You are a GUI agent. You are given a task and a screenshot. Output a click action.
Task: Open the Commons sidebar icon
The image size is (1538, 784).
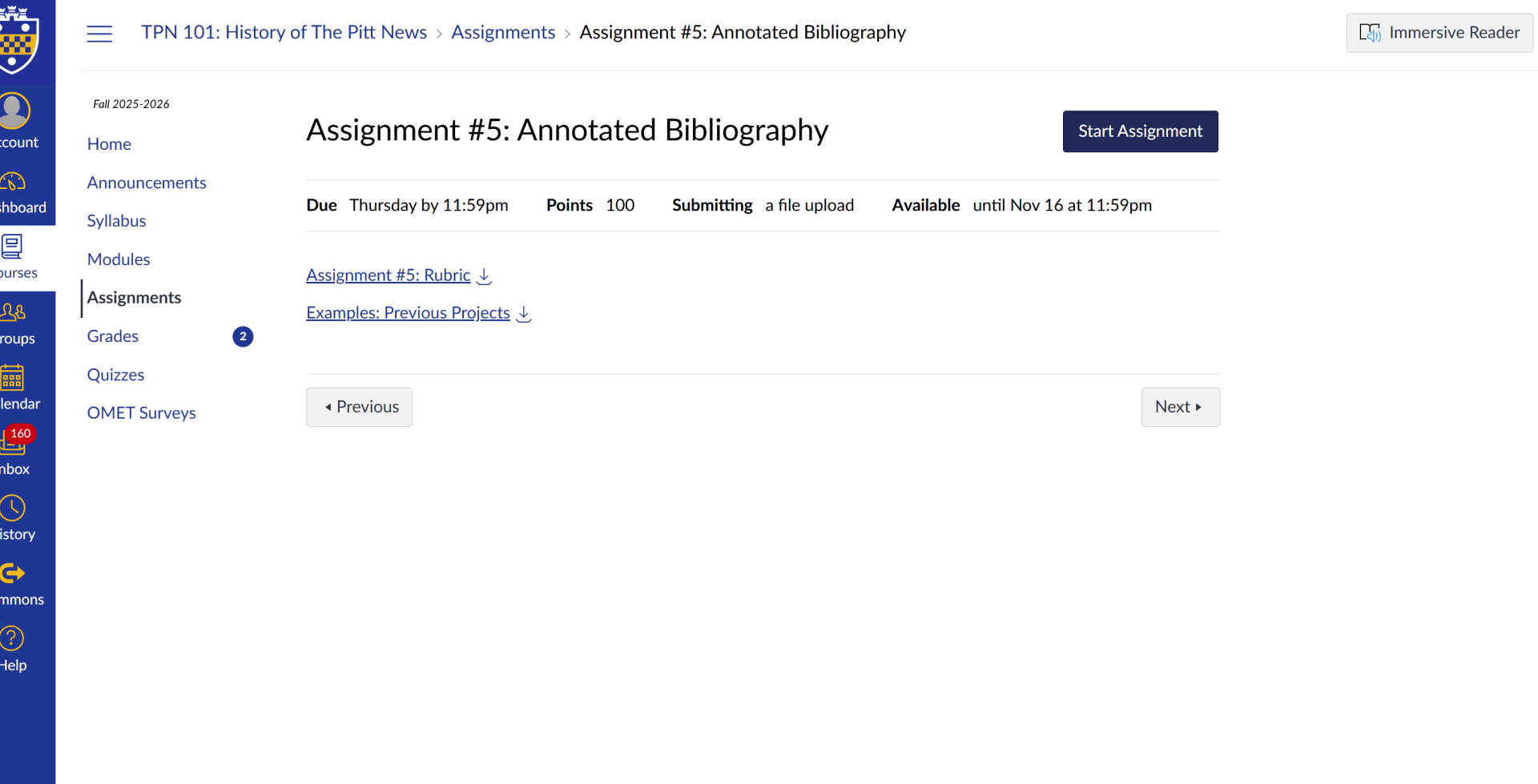coord(13,573)
